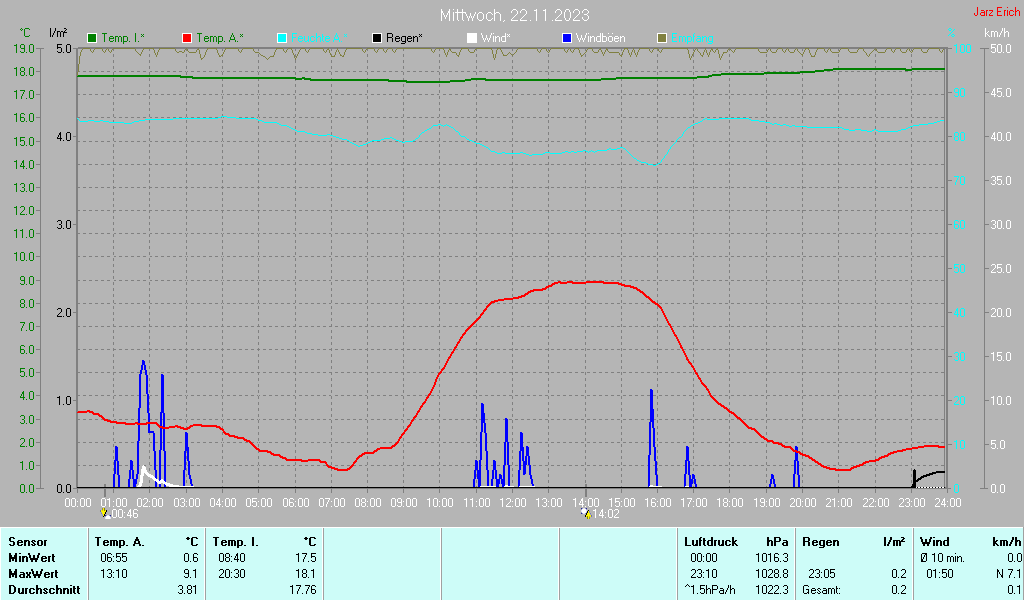1024x600 pixels.
Task: Select the Sensor header in the table
Action: pos(28,542)
